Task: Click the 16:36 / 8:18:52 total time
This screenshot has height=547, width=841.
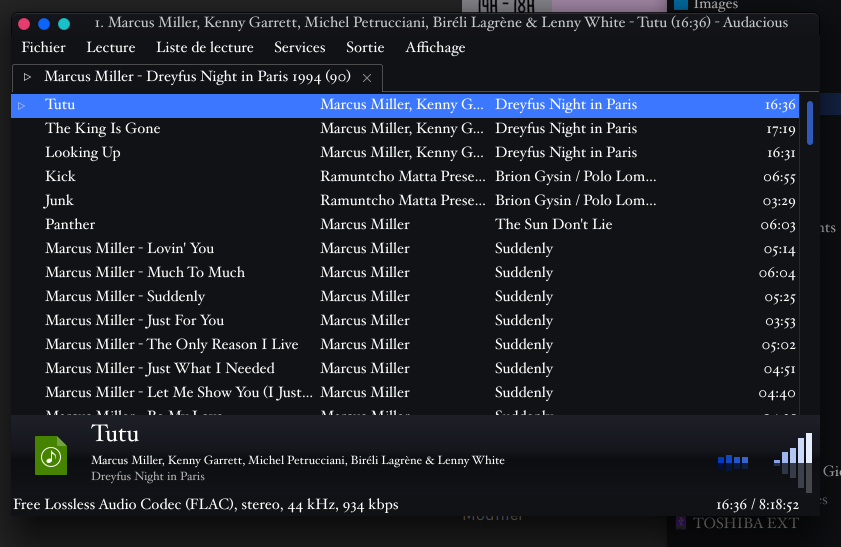Action: 757,505
